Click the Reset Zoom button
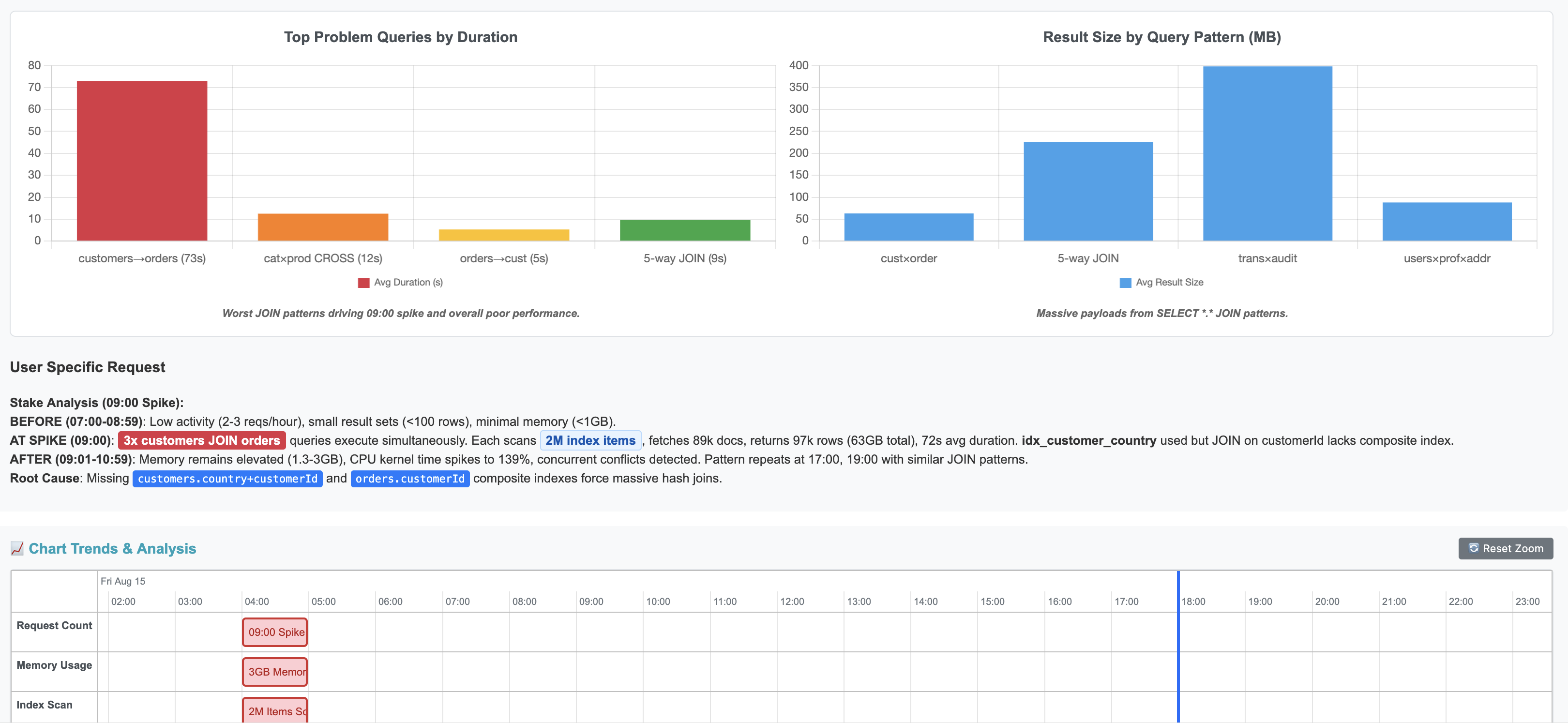This screenshot has width=1568, height=723. [x=1505, y=548]
